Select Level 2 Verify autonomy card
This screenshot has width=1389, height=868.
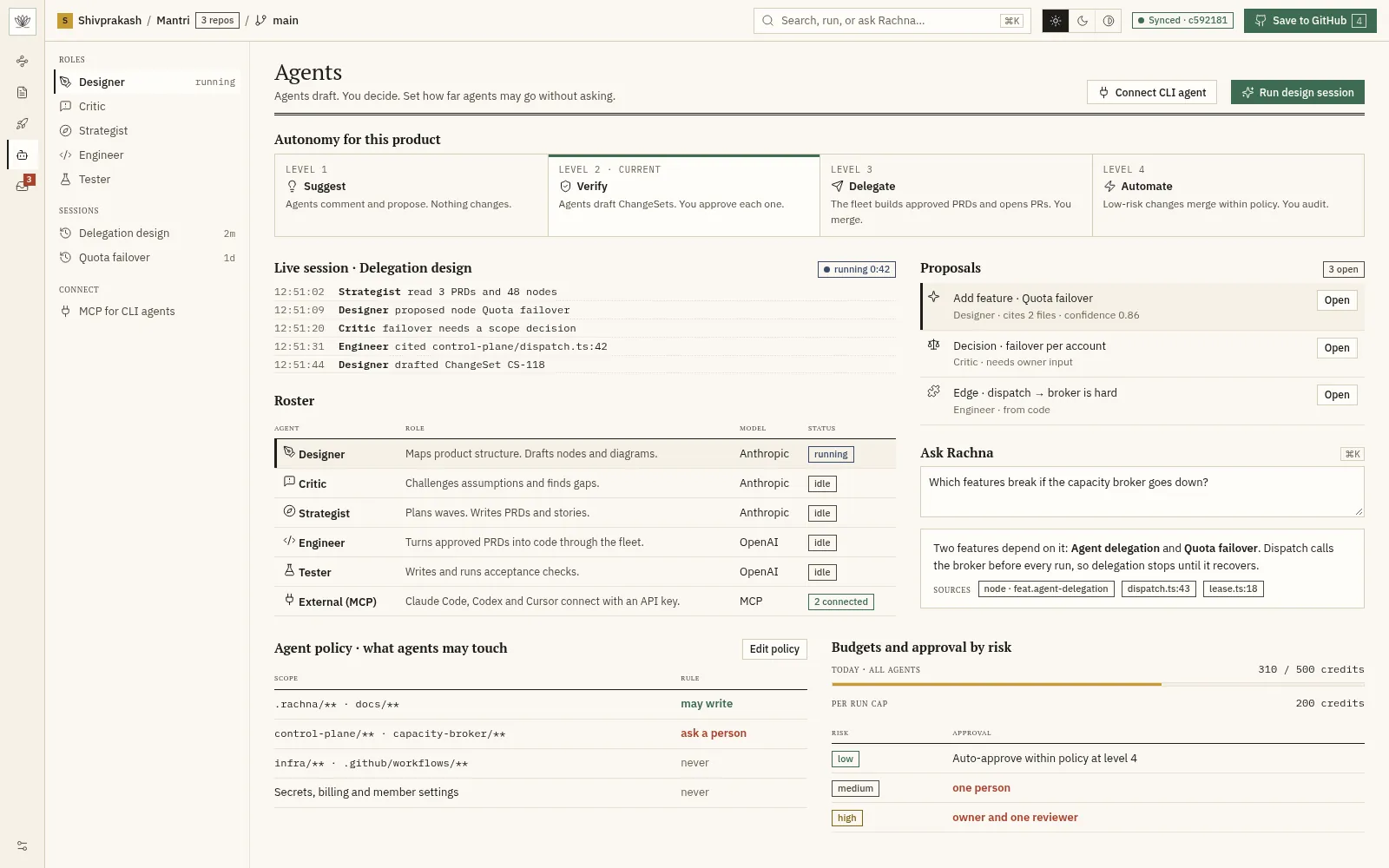684,195
